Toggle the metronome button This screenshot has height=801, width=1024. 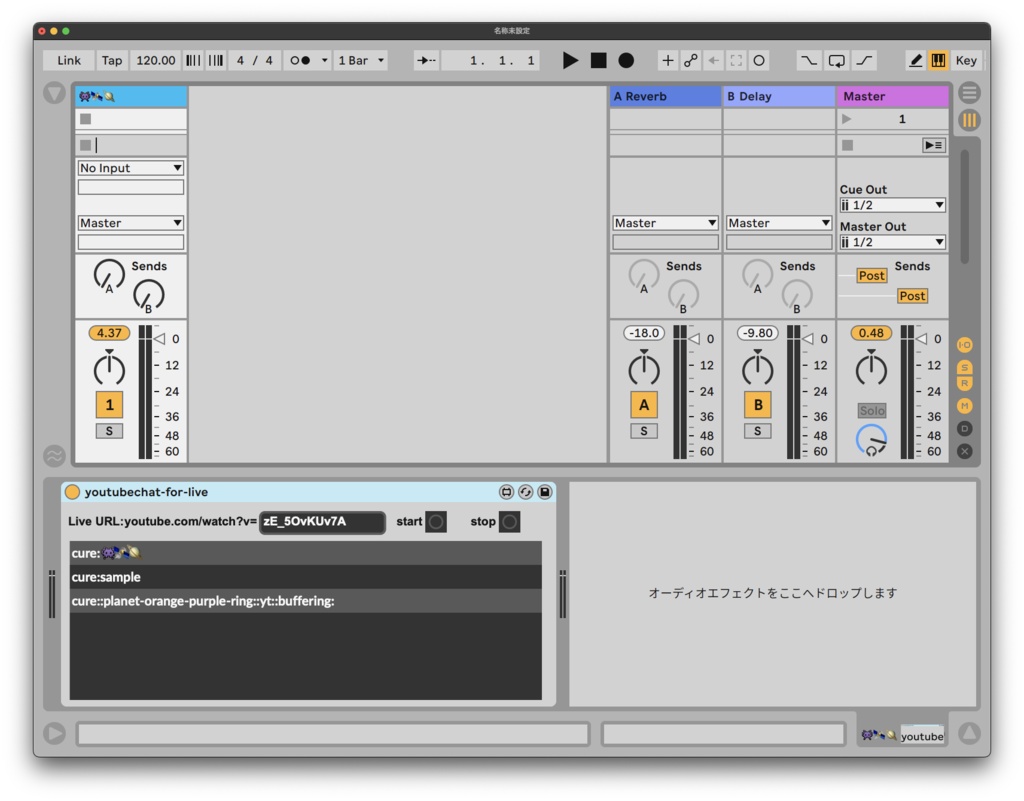300,61
